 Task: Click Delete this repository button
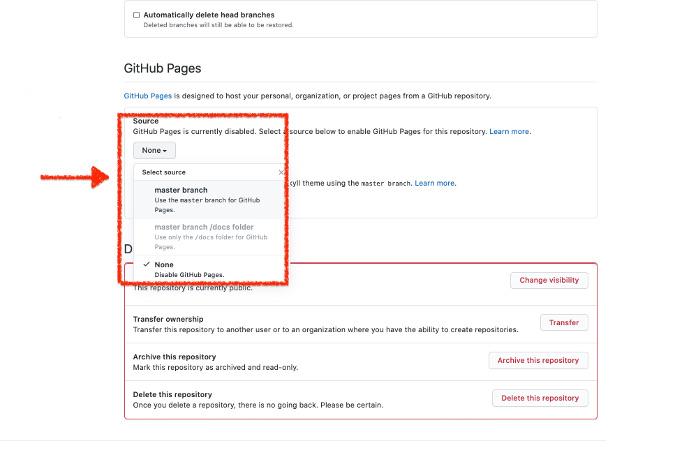click(540, 398)
